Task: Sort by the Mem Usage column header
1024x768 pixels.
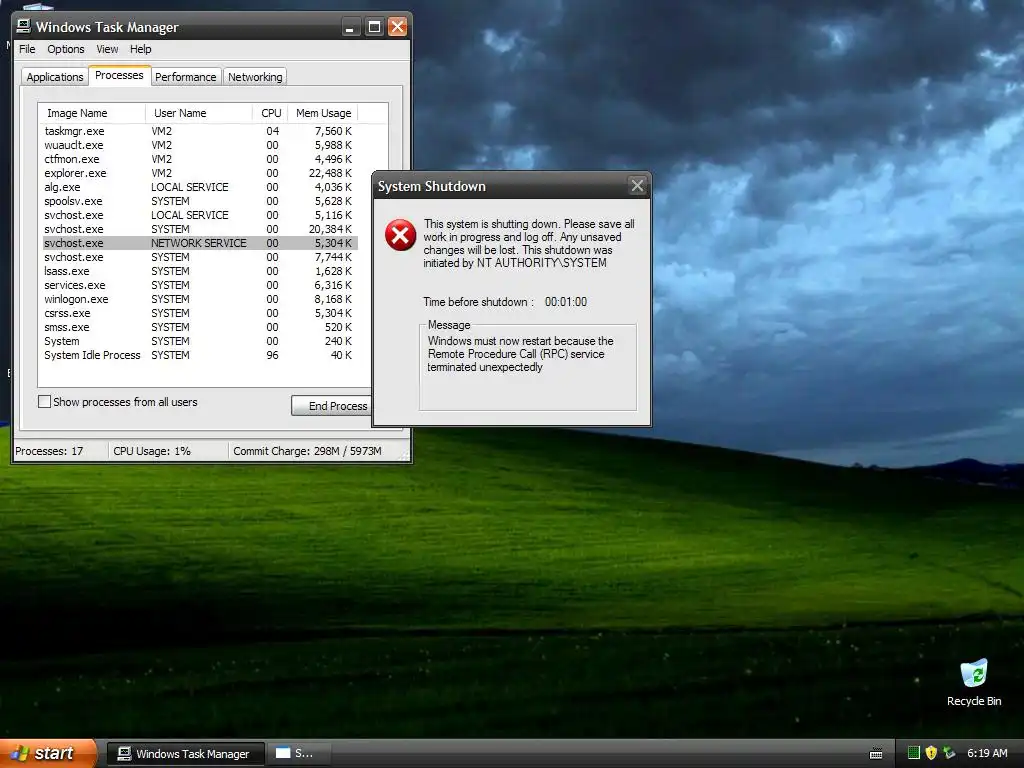Action: (323, 113)
